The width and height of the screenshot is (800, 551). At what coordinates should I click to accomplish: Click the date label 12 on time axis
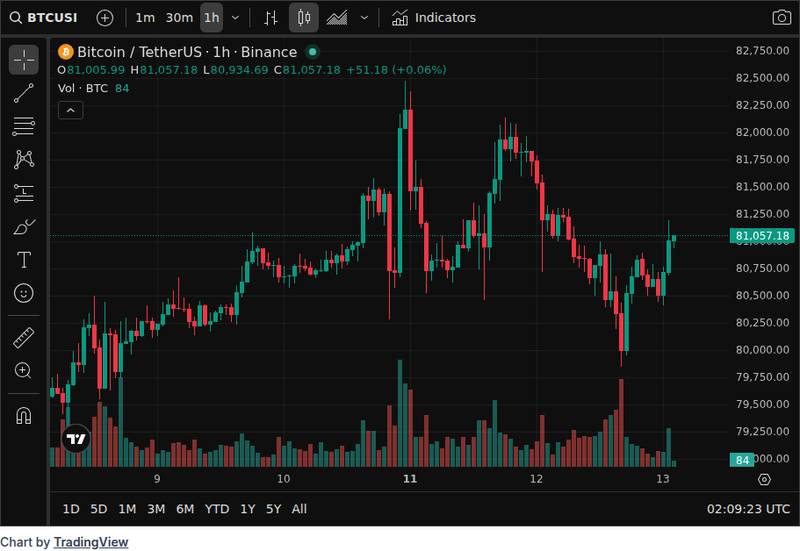[x=536, y=479]
